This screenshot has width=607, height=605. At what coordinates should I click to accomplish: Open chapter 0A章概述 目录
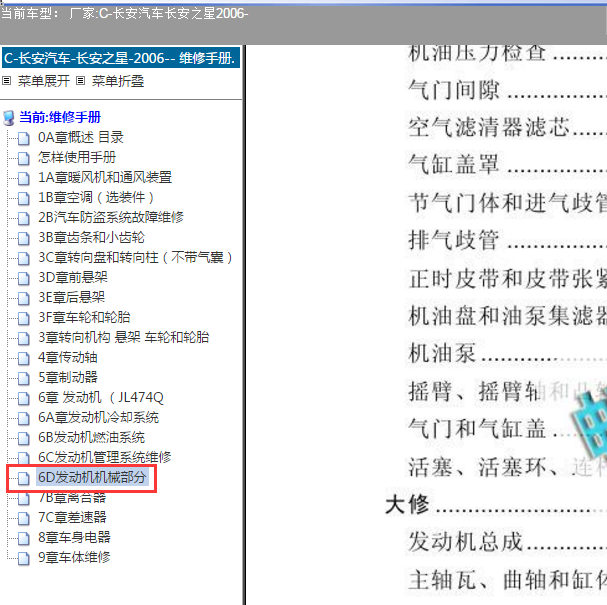coord(81,137)
